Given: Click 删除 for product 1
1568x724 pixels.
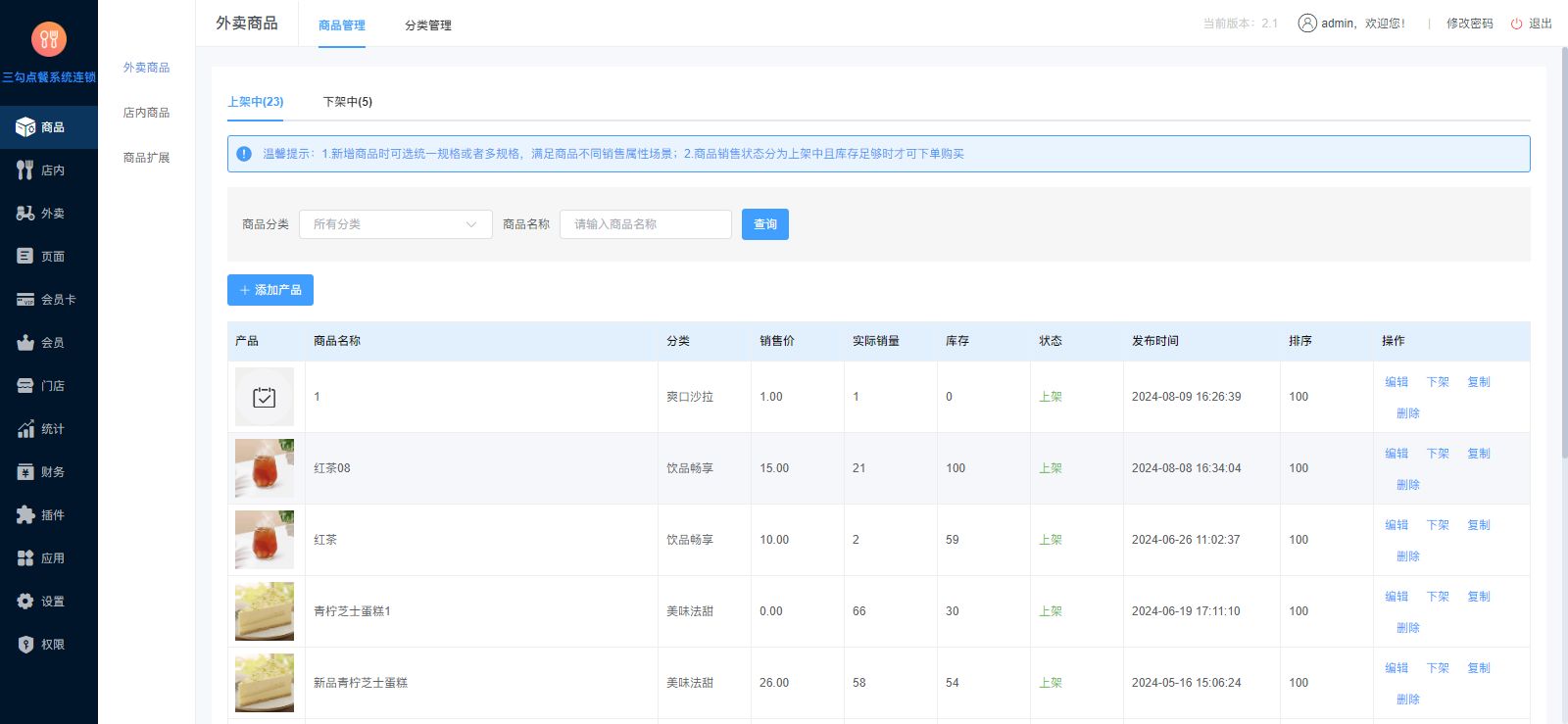Looking at the screenshot, I should click(x=1408, y=413).
